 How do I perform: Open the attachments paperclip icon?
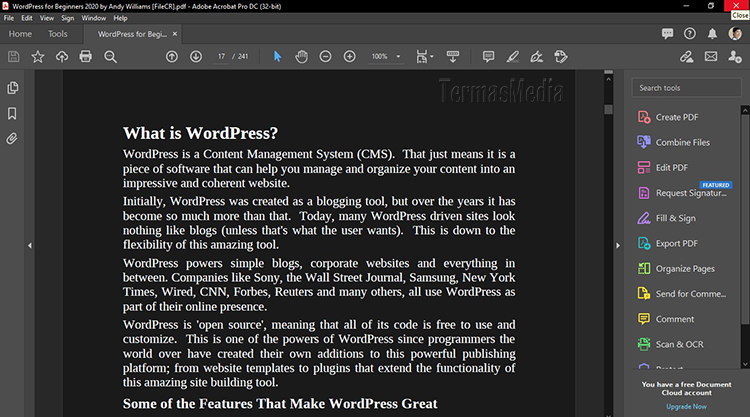click(x=12, y=139)
